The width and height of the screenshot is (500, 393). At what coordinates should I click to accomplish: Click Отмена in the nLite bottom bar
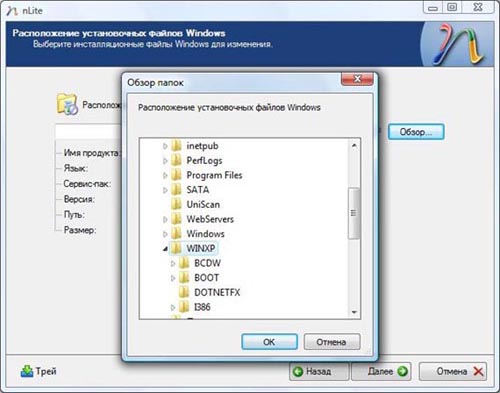(453, 371)
